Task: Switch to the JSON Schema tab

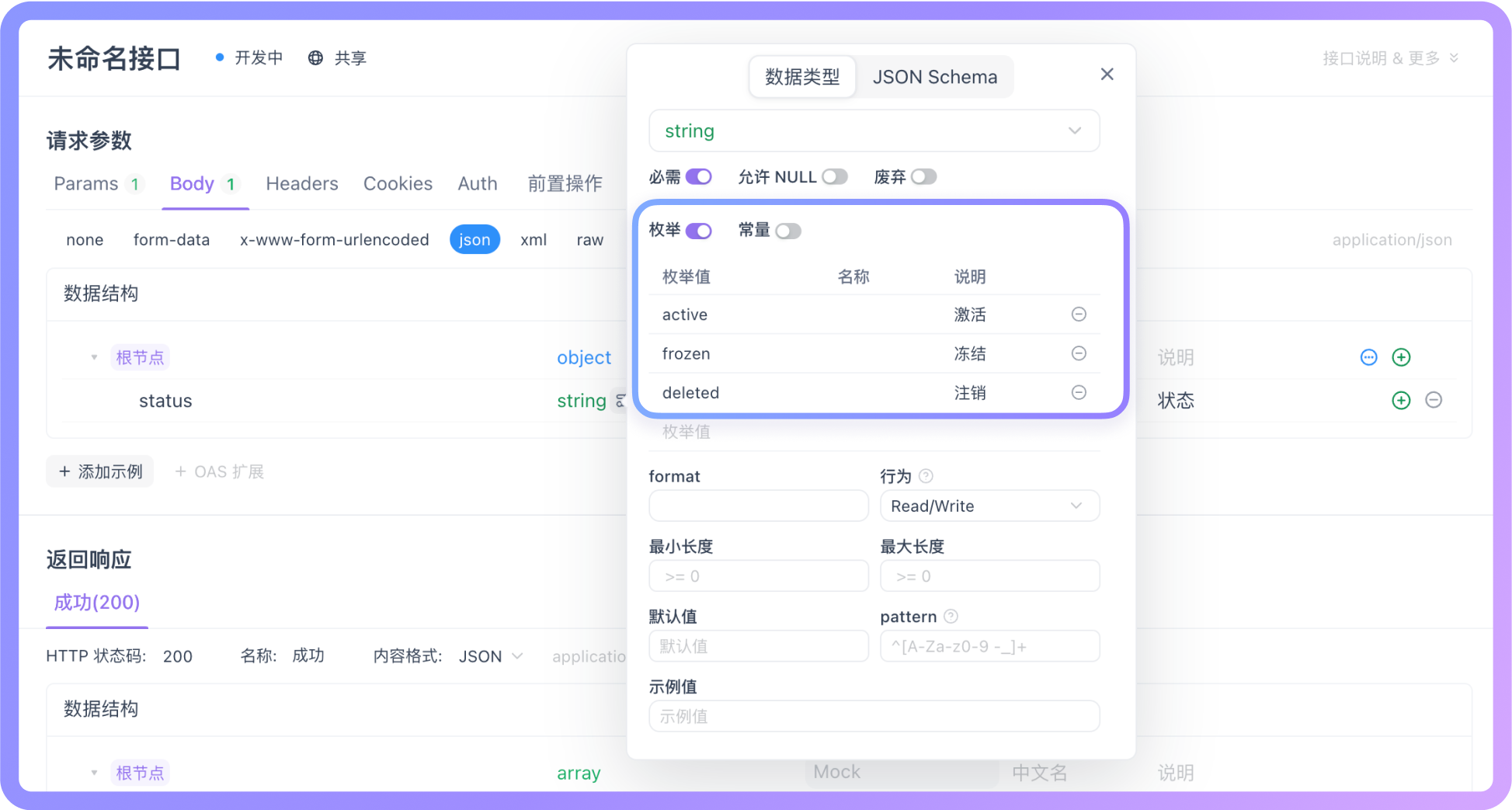Action: click(934, 77)
